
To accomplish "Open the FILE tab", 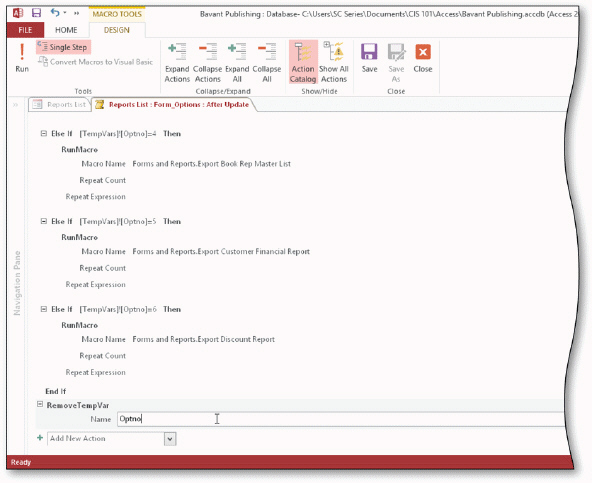I will tap(25, 30).
